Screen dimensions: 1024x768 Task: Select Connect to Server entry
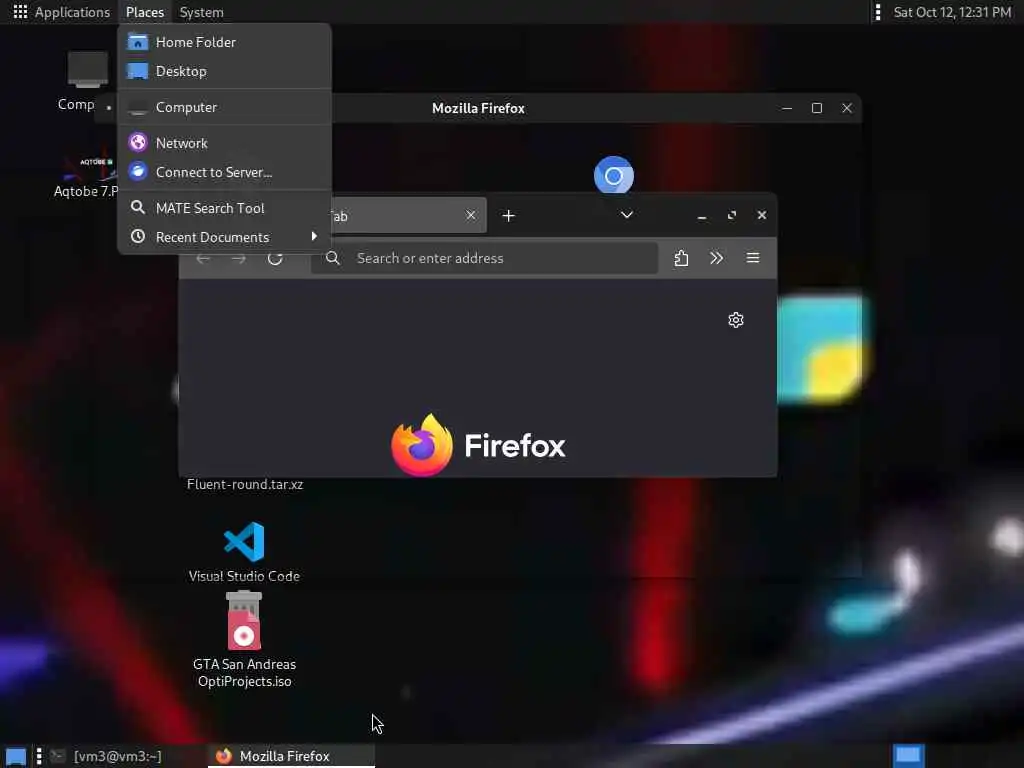point(225,172)
